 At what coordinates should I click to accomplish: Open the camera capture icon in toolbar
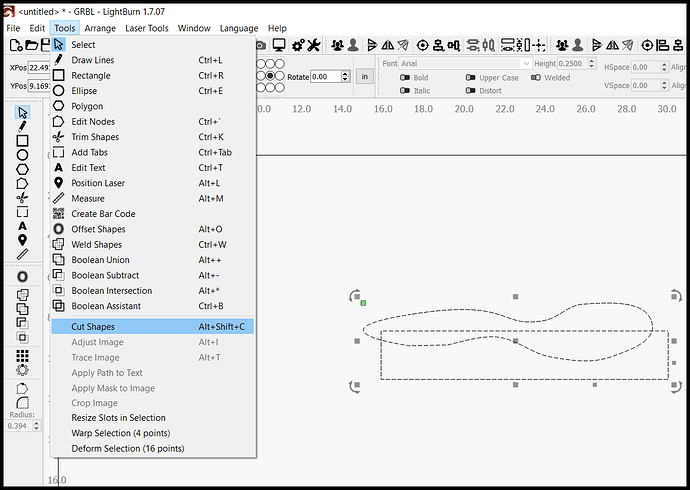point(261,45)
